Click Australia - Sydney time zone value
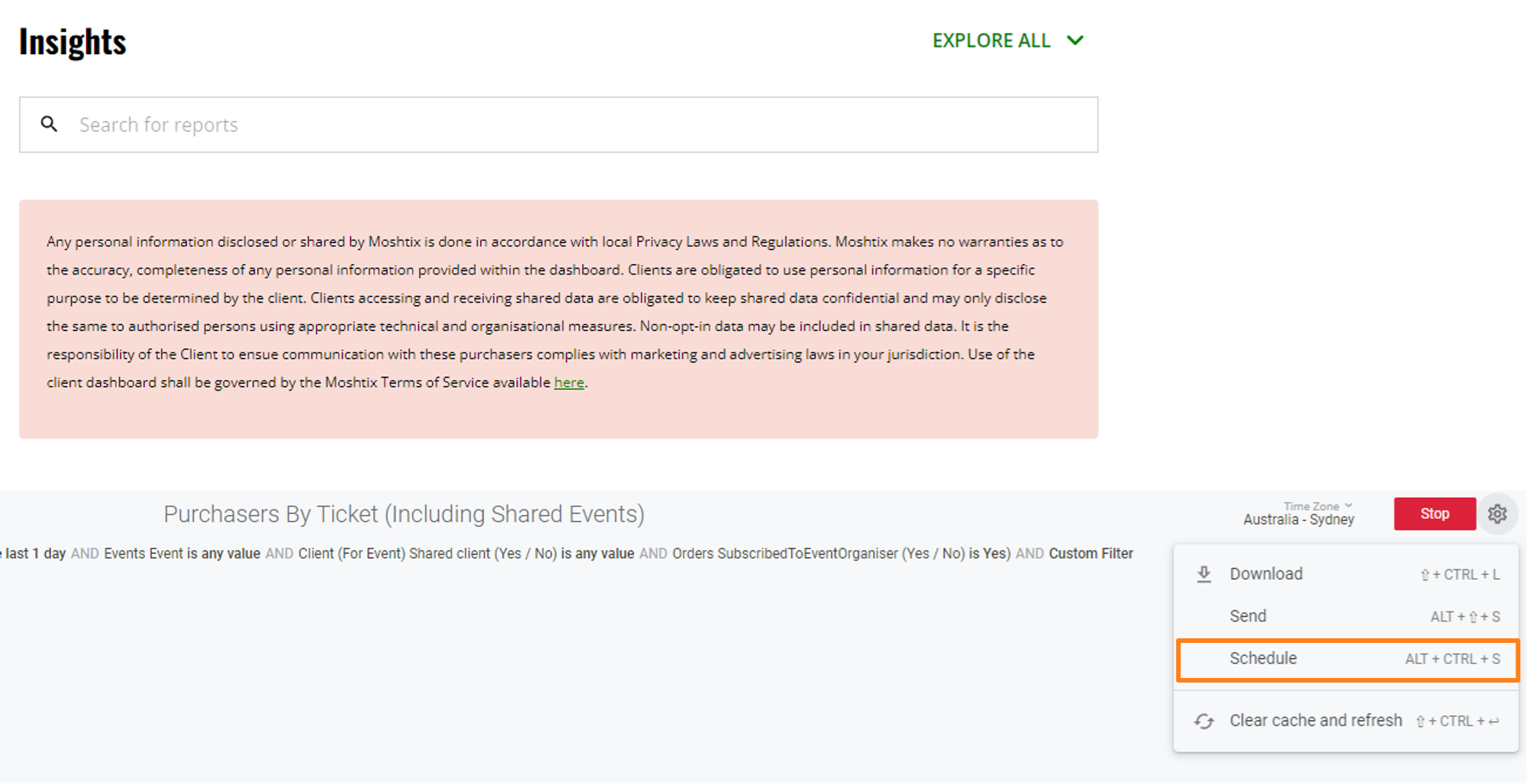Image resolution: width=1527 pixels, height=784 pixels. click(x=1299, y=520)
